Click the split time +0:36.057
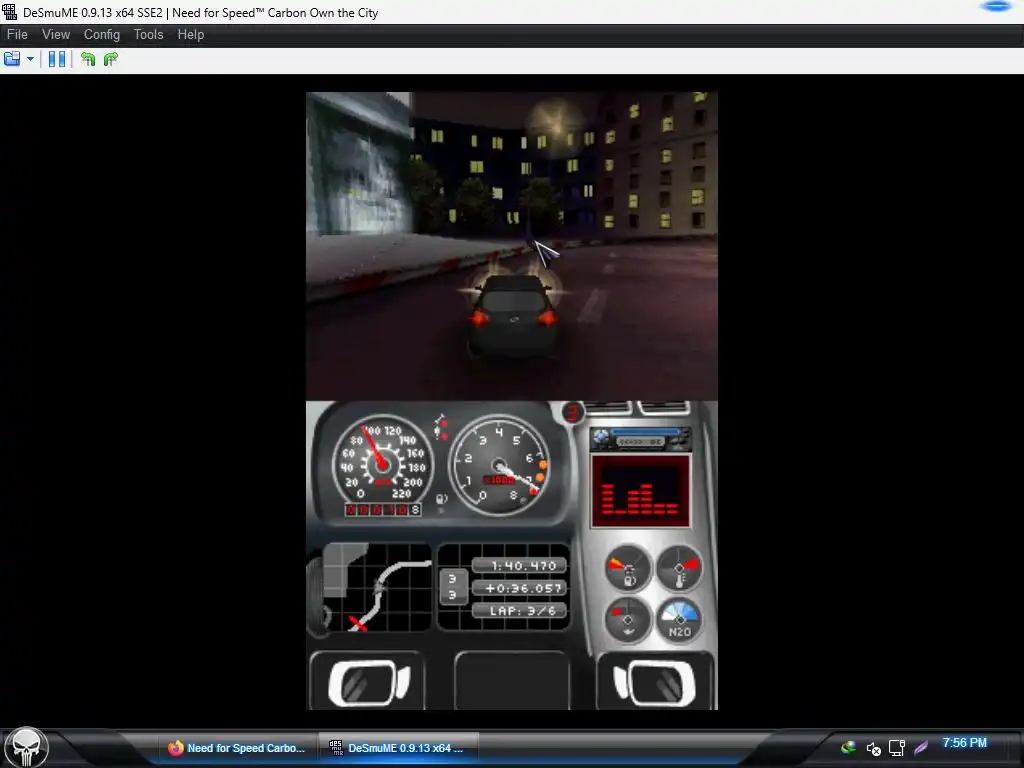 pos(519,588)
